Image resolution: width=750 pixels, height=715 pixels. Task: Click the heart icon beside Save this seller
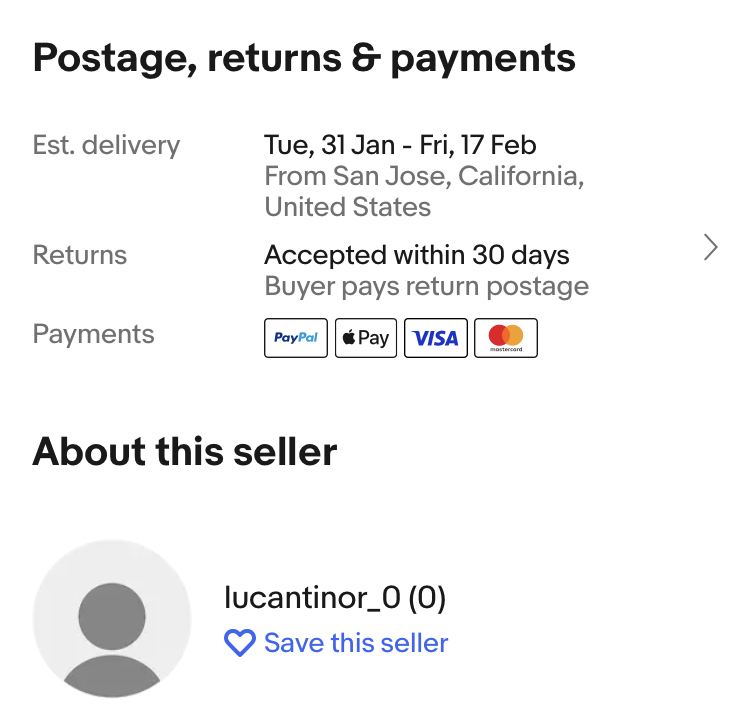point(240,643)
